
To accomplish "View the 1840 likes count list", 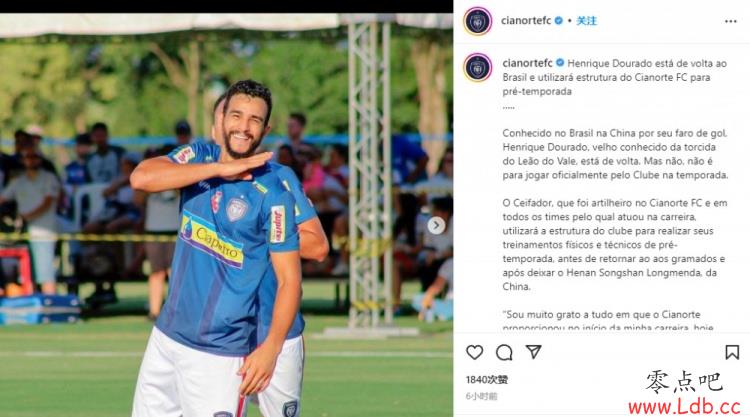I will [x=487, y=380].
